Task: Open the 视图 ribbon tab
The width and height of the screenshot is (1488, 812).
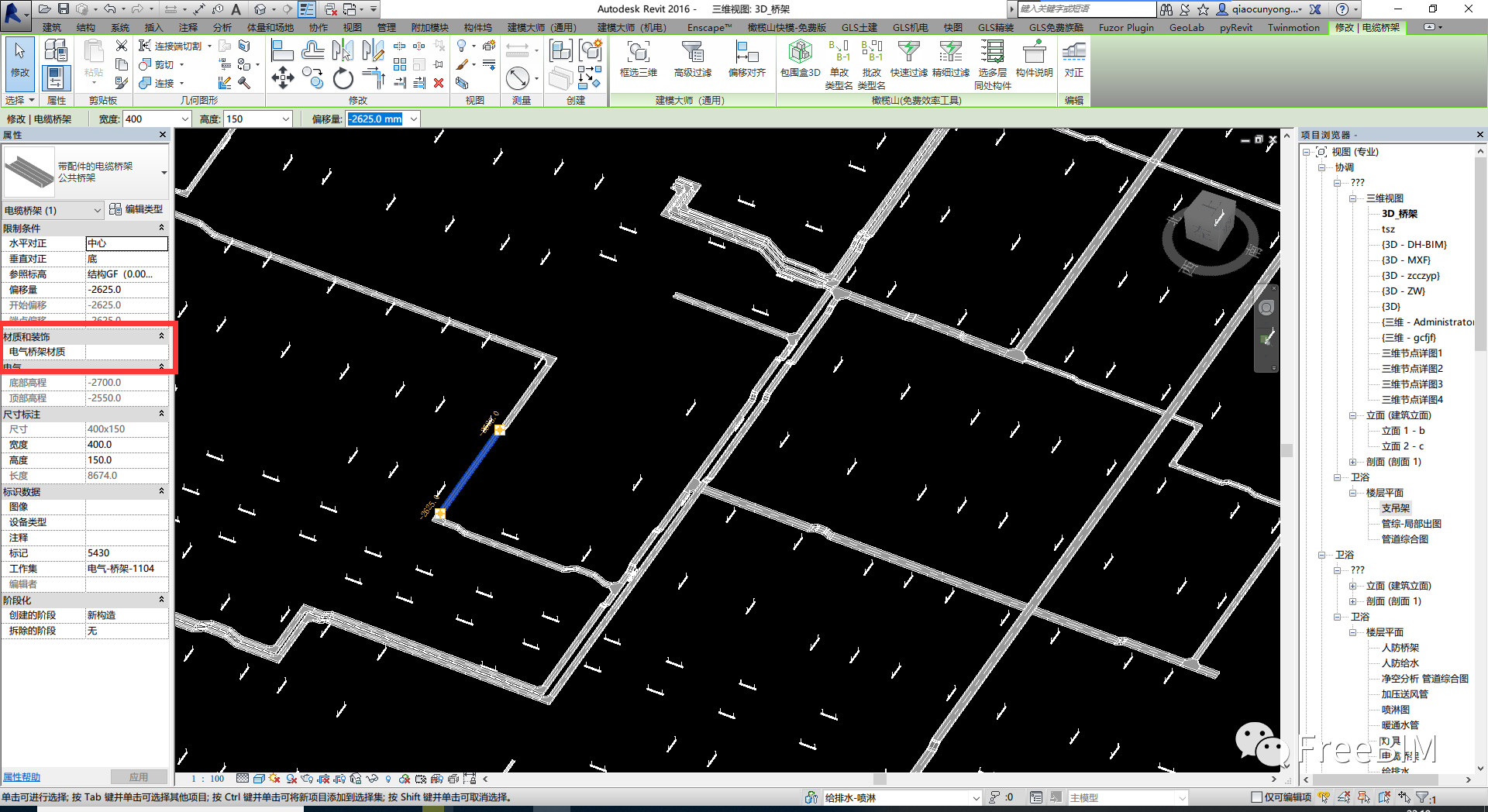Action: 352,28
